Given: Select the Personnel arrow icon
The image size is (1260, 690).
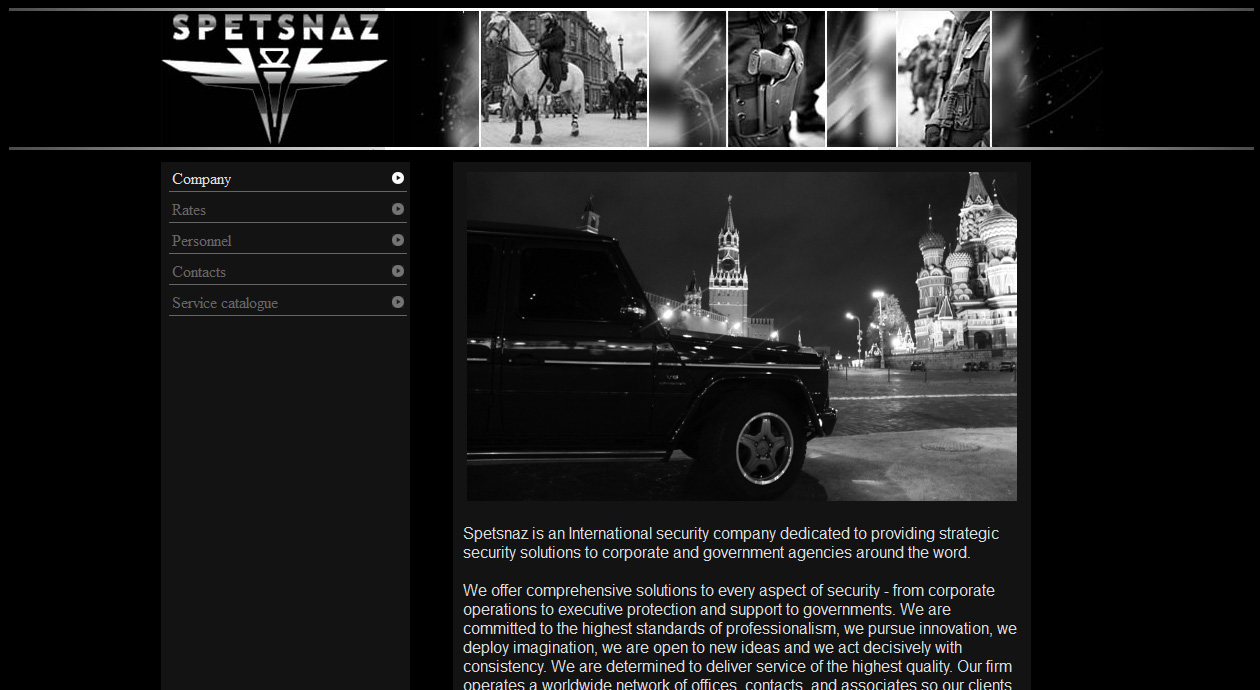Looking at the screenshot, I should coord(398,239).
